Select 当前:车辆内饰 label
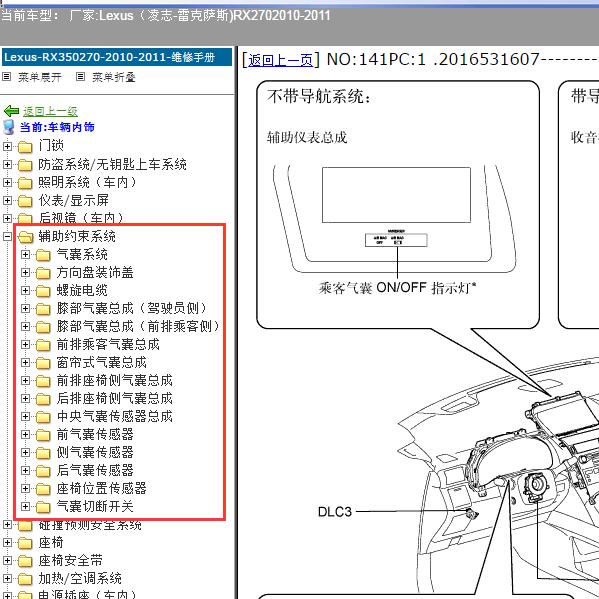The image size is (599, 599). click(x=57, y=127)
